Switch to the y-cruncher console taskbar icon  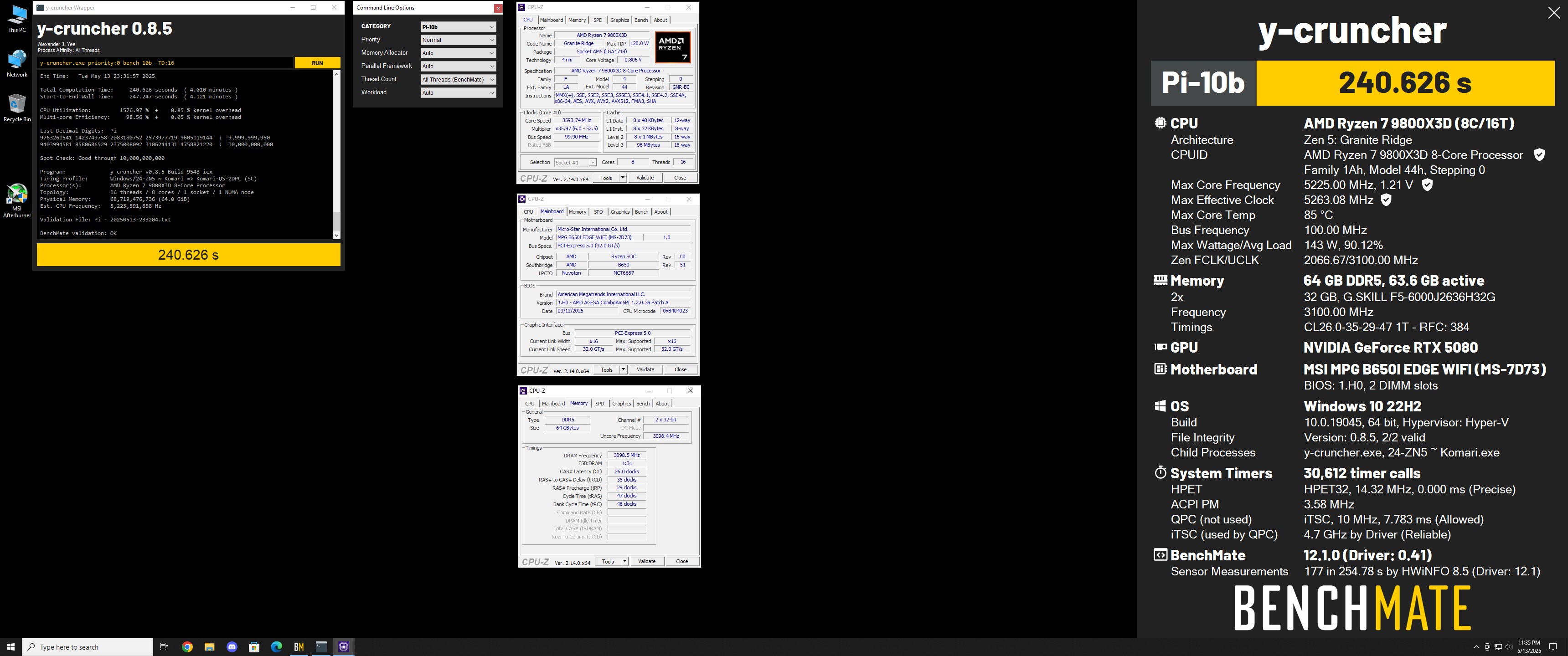[321, 647]
